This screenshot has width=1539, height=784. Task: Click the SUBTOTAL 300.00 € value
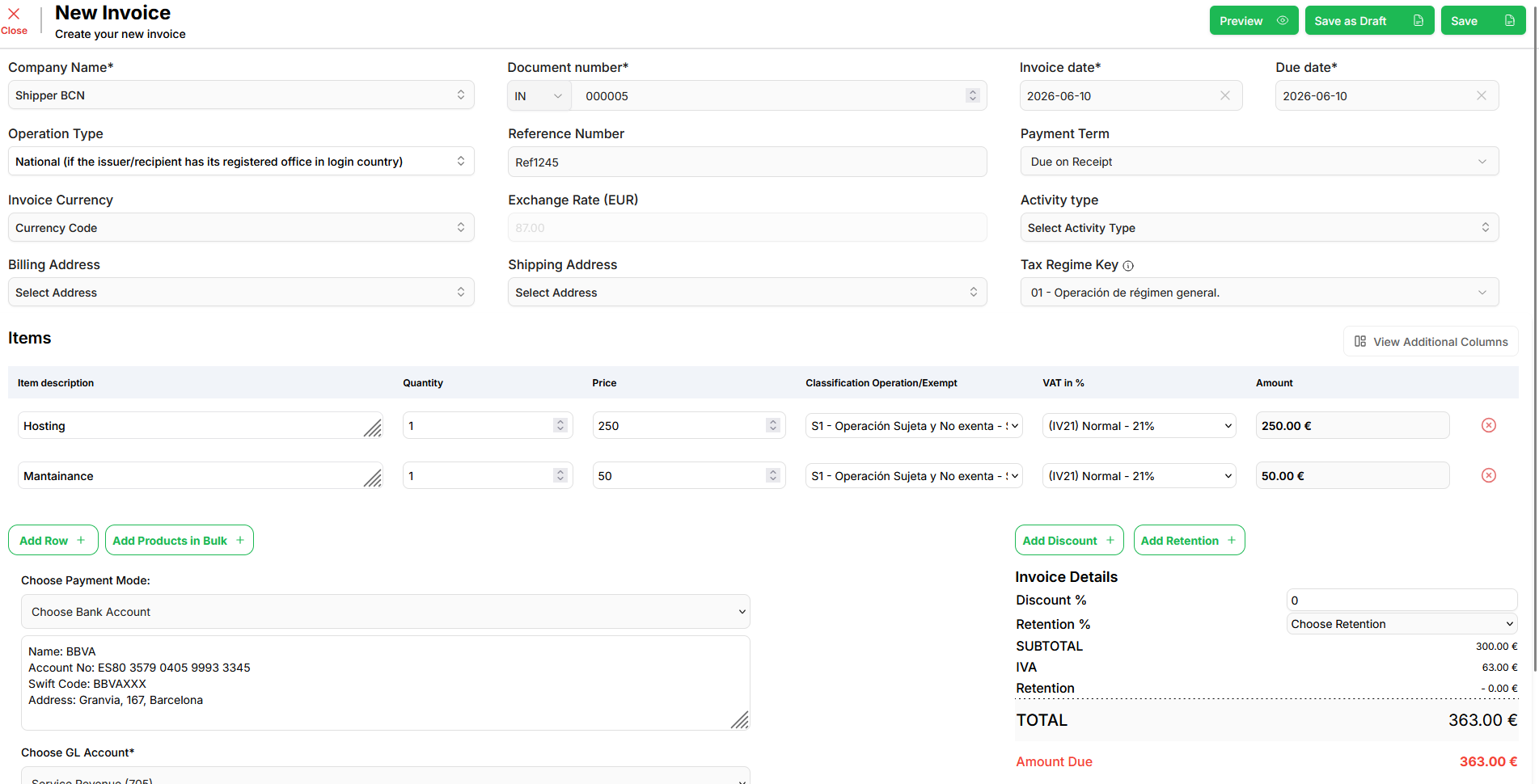coord(1496,647)
